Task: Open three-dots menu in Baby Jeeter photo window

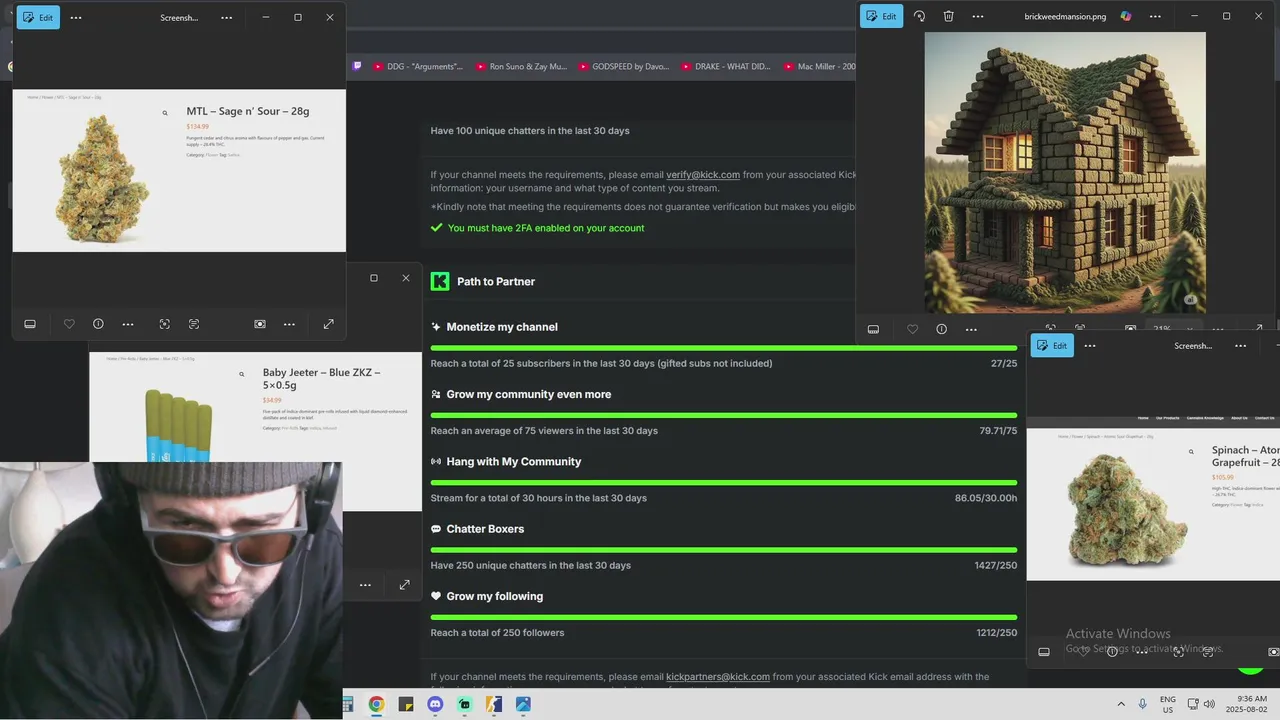Action: click(x=365, y=585)
